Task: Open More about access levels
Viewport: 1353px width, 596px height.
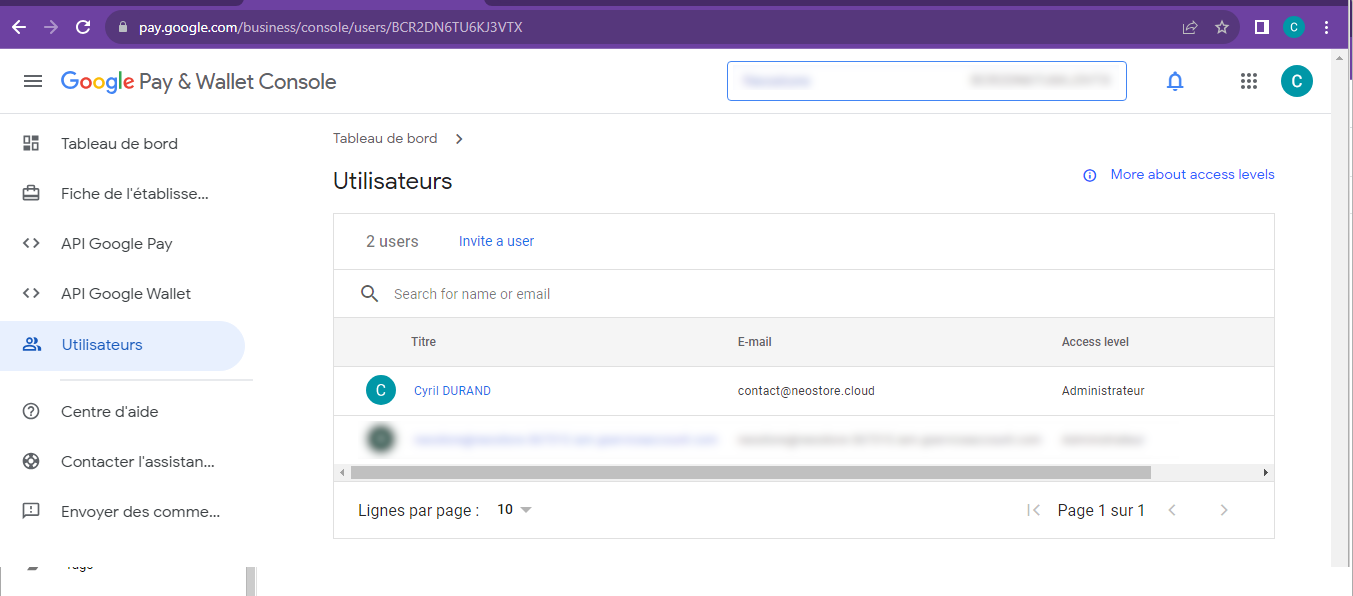Action: click(1192, 174)
